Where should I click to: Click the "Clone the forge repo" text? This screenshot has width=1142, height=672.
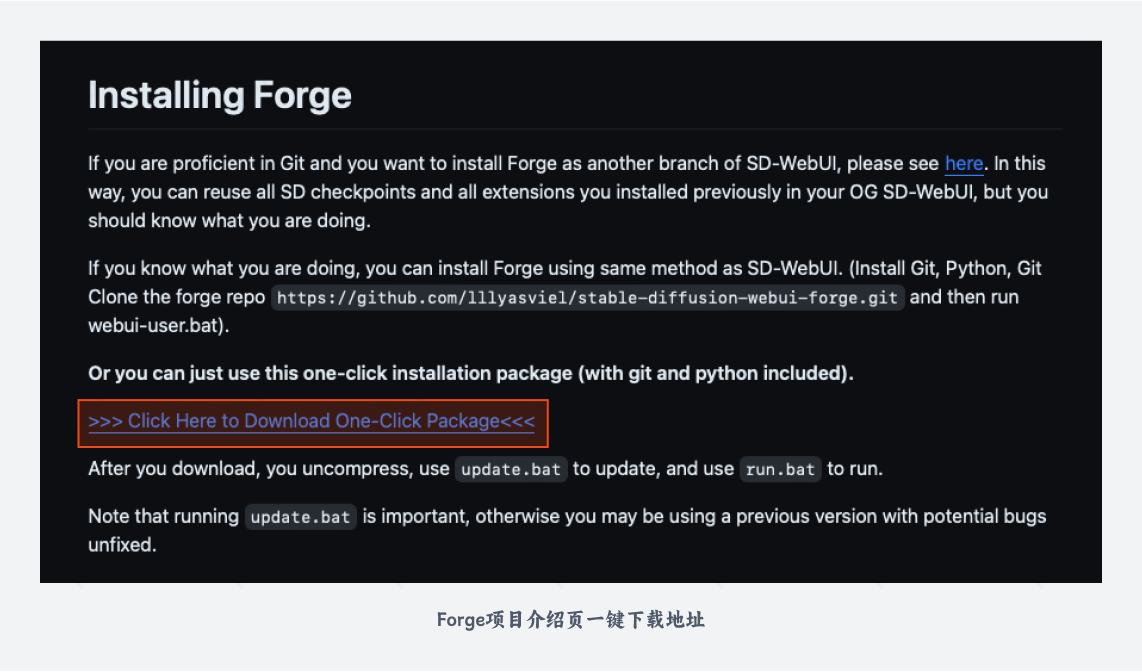pos(176,297)
